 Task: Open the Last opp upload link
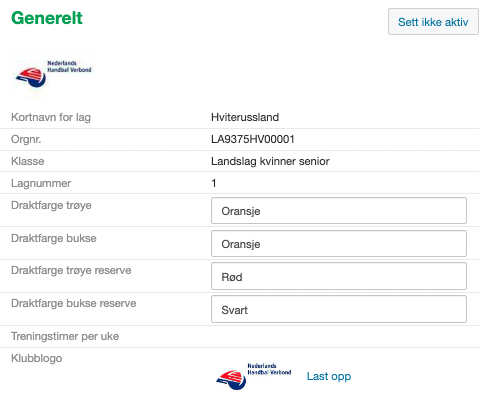click(x=329, y=376)
